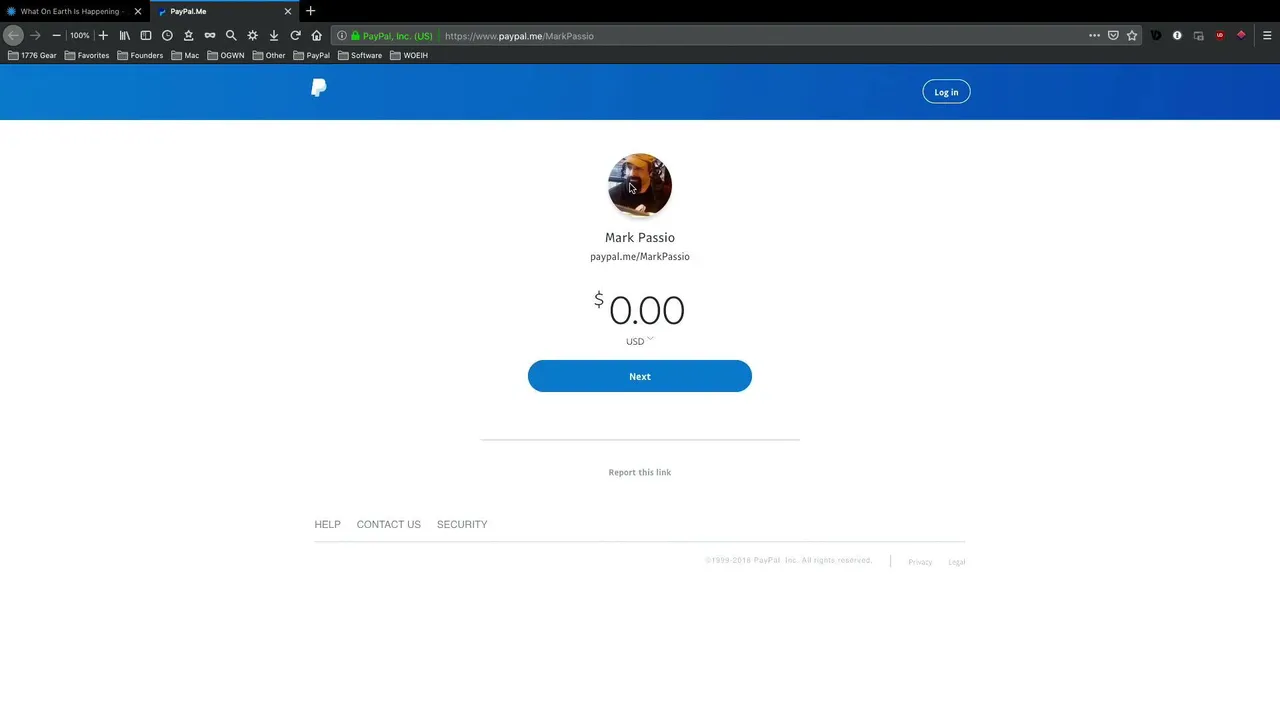
Task: Open preferences via the gear icon
Action: coord(253,35)
